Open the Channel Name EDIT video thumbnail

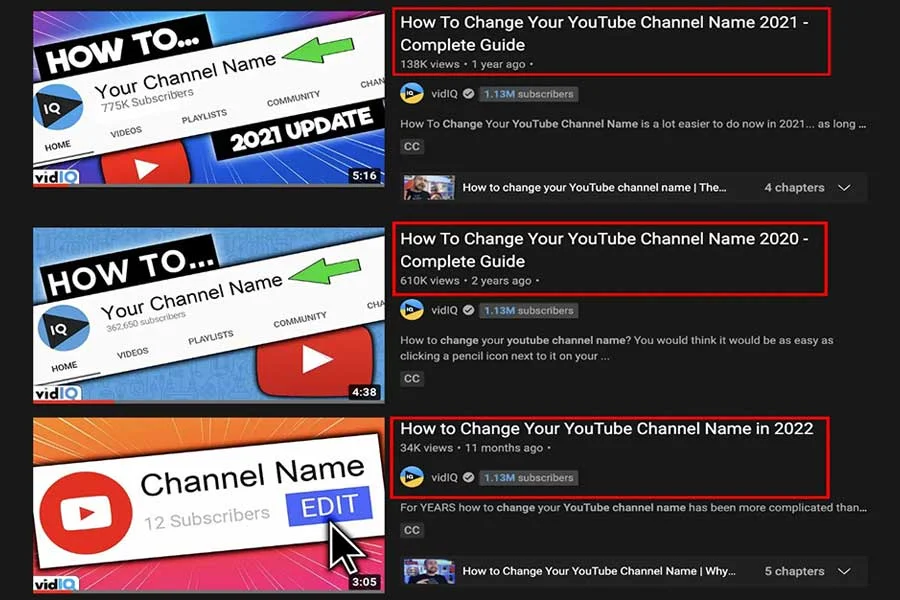(209, 505)
